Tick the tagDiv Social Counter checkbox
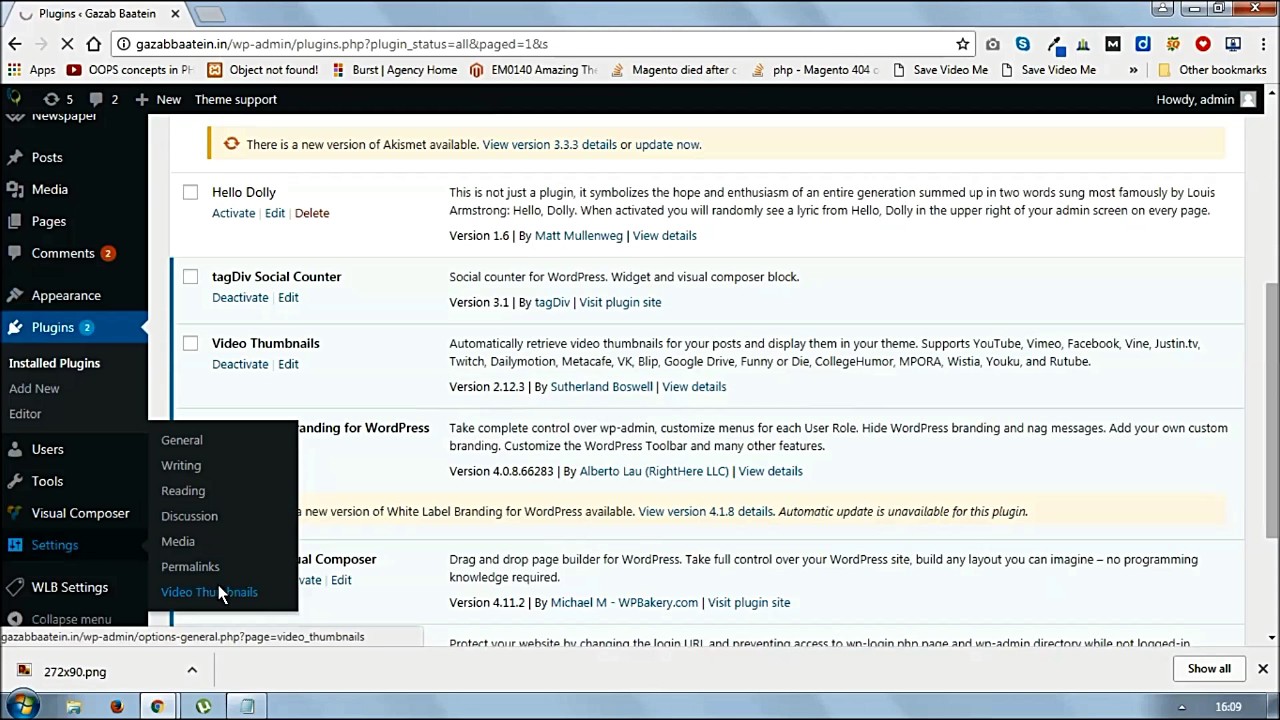This screenshot has width=1280, height=720. pos(190,277)
